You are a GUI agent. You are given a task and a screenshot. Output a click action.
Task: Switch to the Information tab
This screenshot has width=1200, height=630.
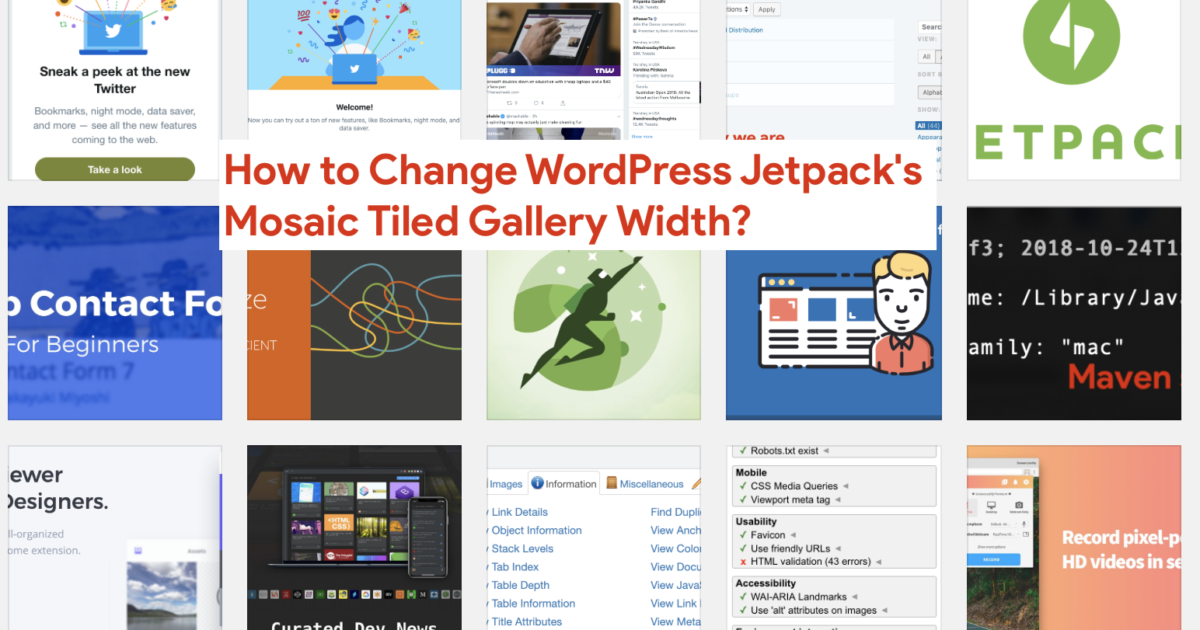tap(564, 484)
